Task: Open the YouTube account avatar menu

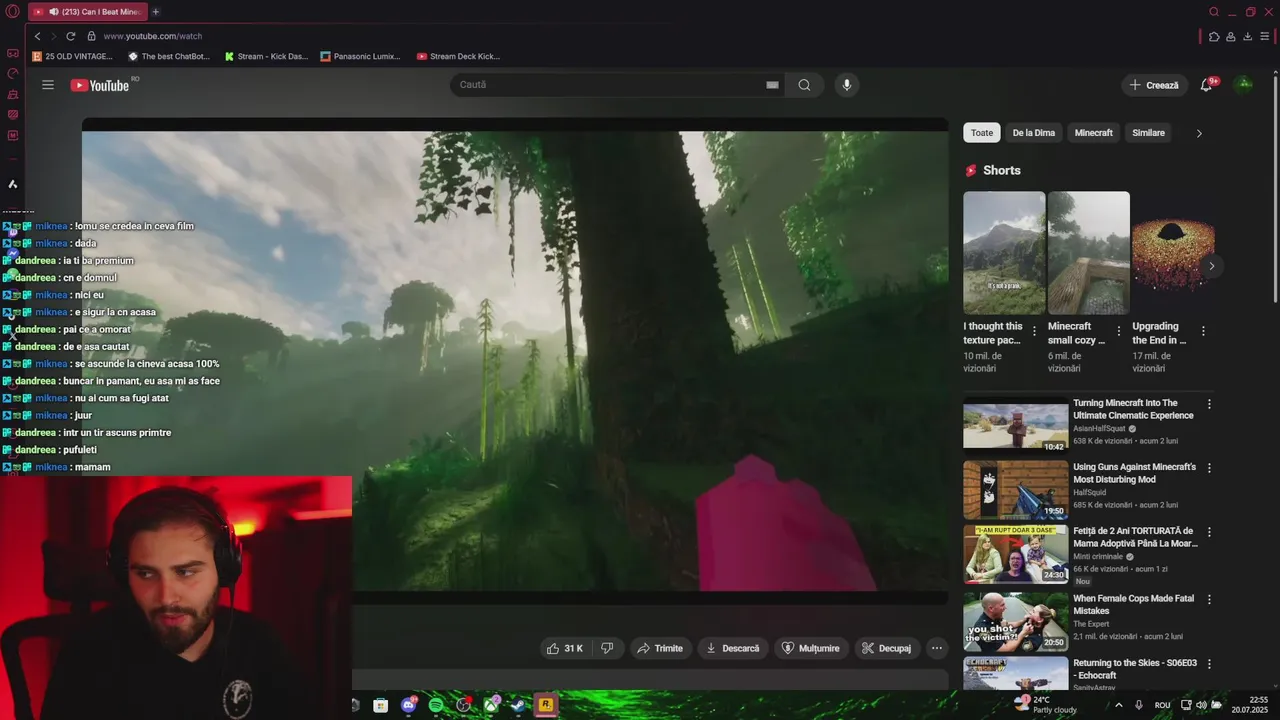Action: click(x=1245, y=85)
